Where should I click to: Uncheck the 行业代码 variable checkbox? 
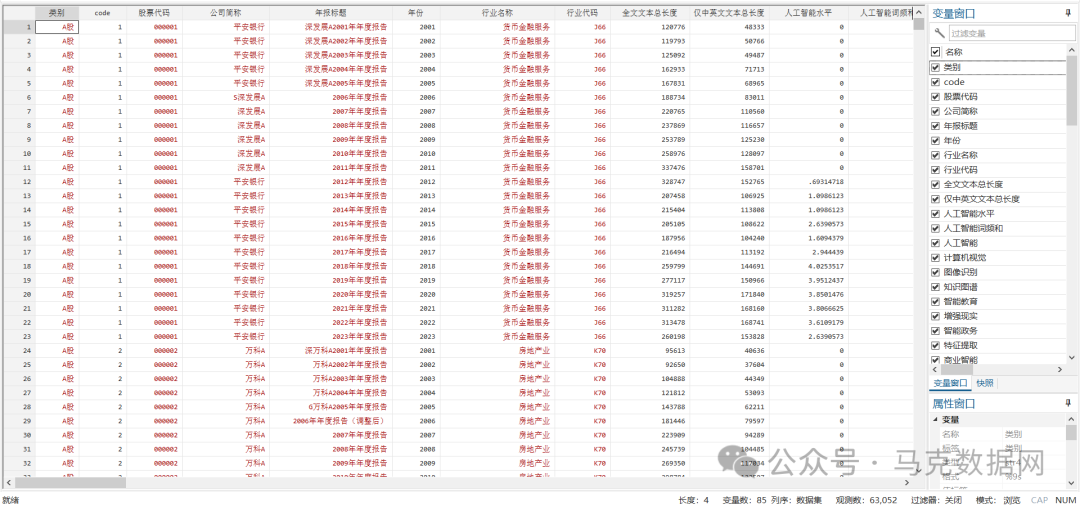[935, 169]
